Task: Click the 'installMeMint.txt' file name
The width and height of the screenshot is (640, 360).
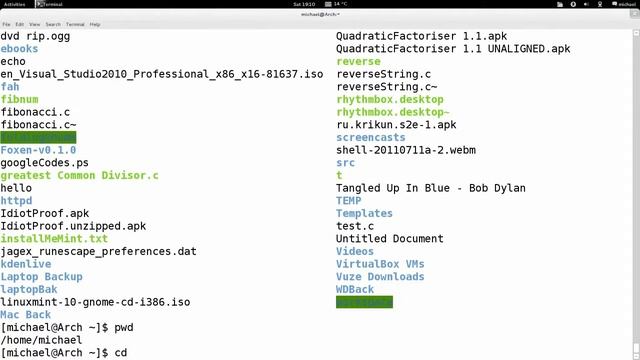Action: (54, 239)
